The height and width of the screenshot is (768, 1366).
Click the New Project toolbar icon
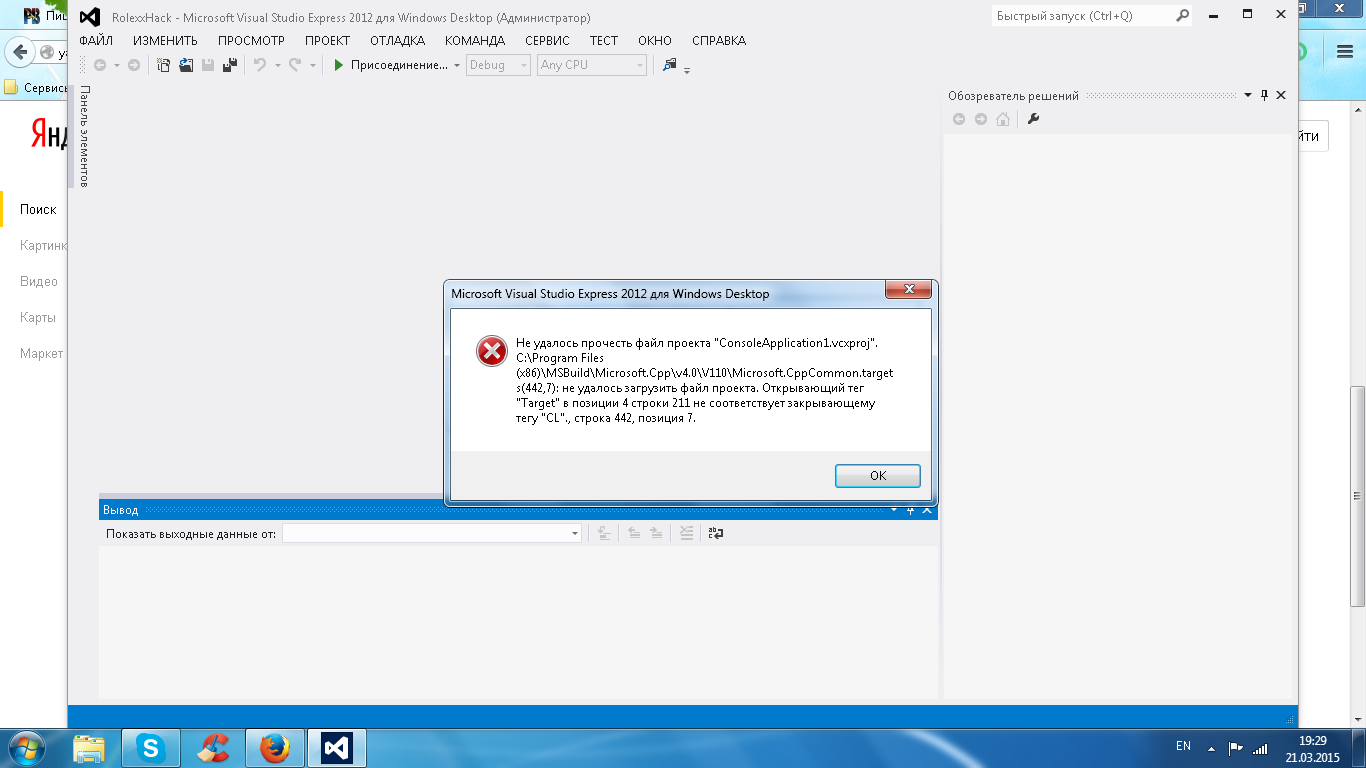click(164, 65)
